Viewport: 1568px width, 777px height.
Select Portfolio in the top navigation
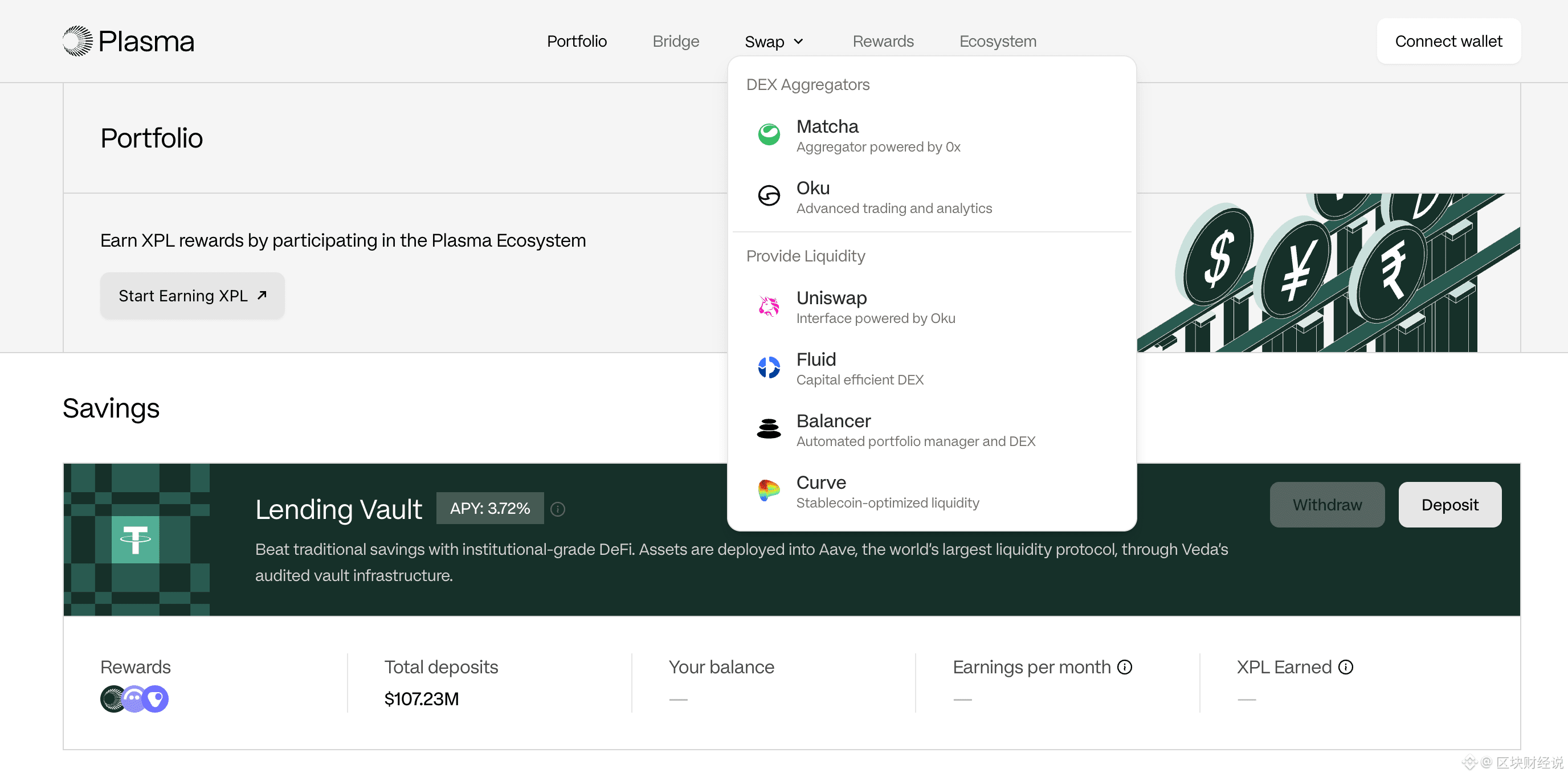pos(577,42)
